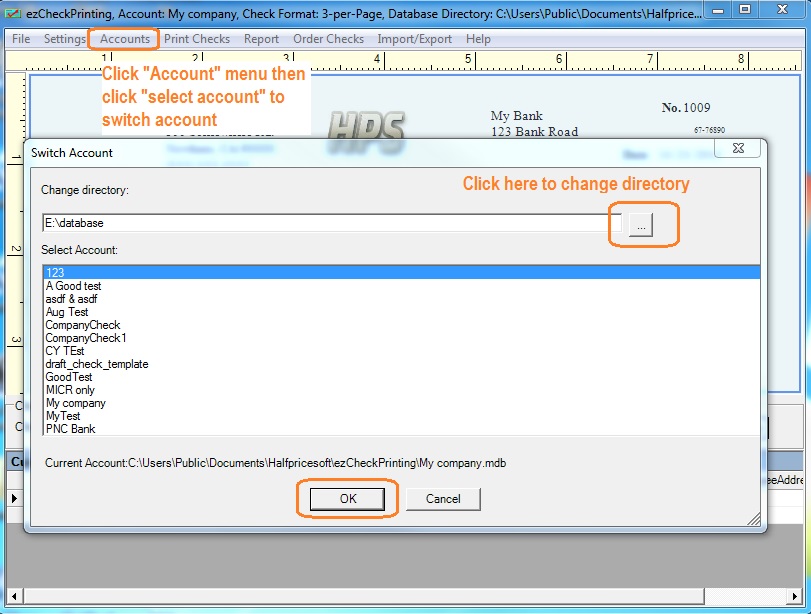Cancel the Switch Account dialog
Image resolution: width=811 pixels, height=614 pixels.
(443, 499)
